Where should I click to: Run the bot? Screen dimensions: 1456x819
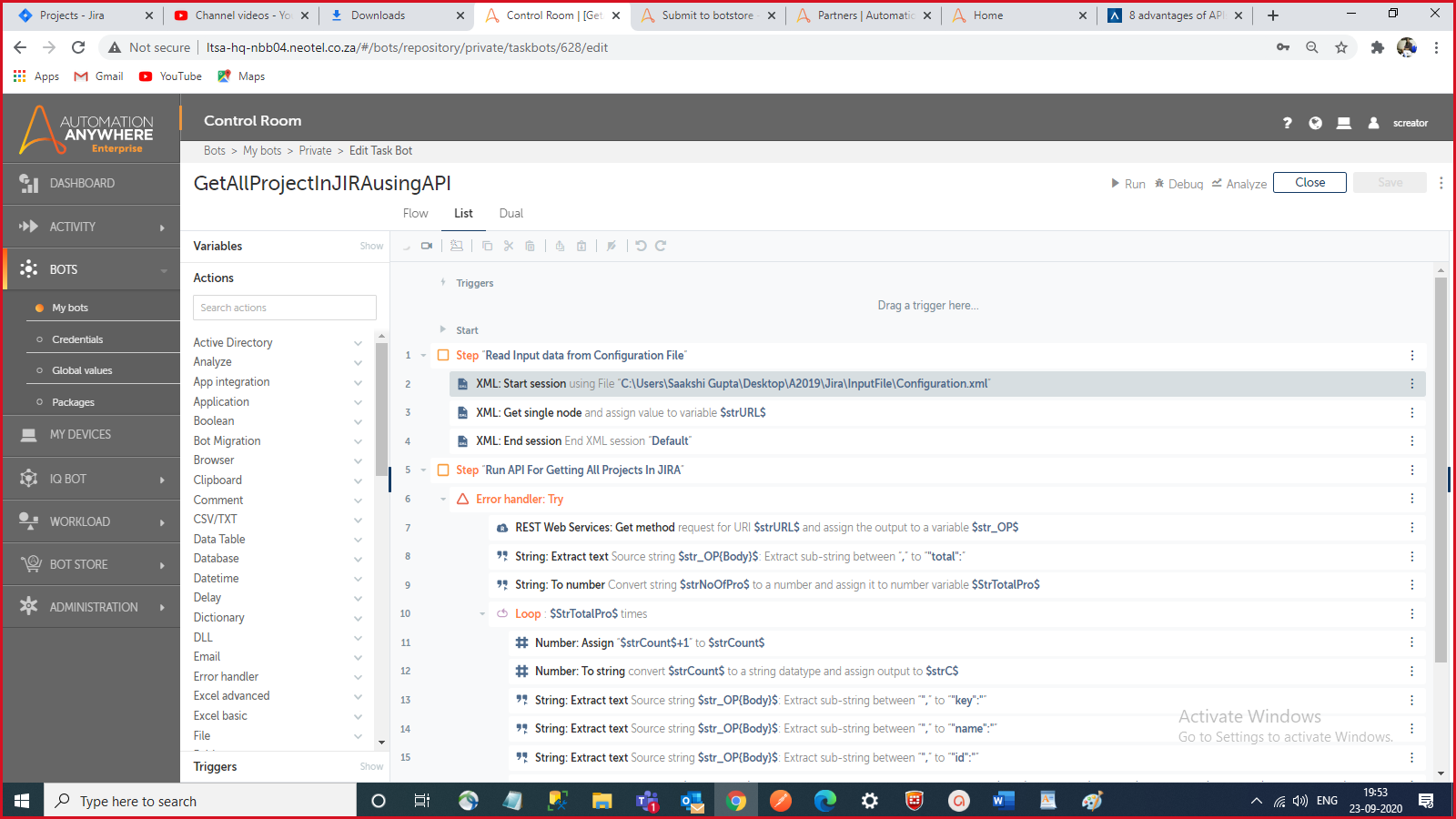click(1127, 184)
